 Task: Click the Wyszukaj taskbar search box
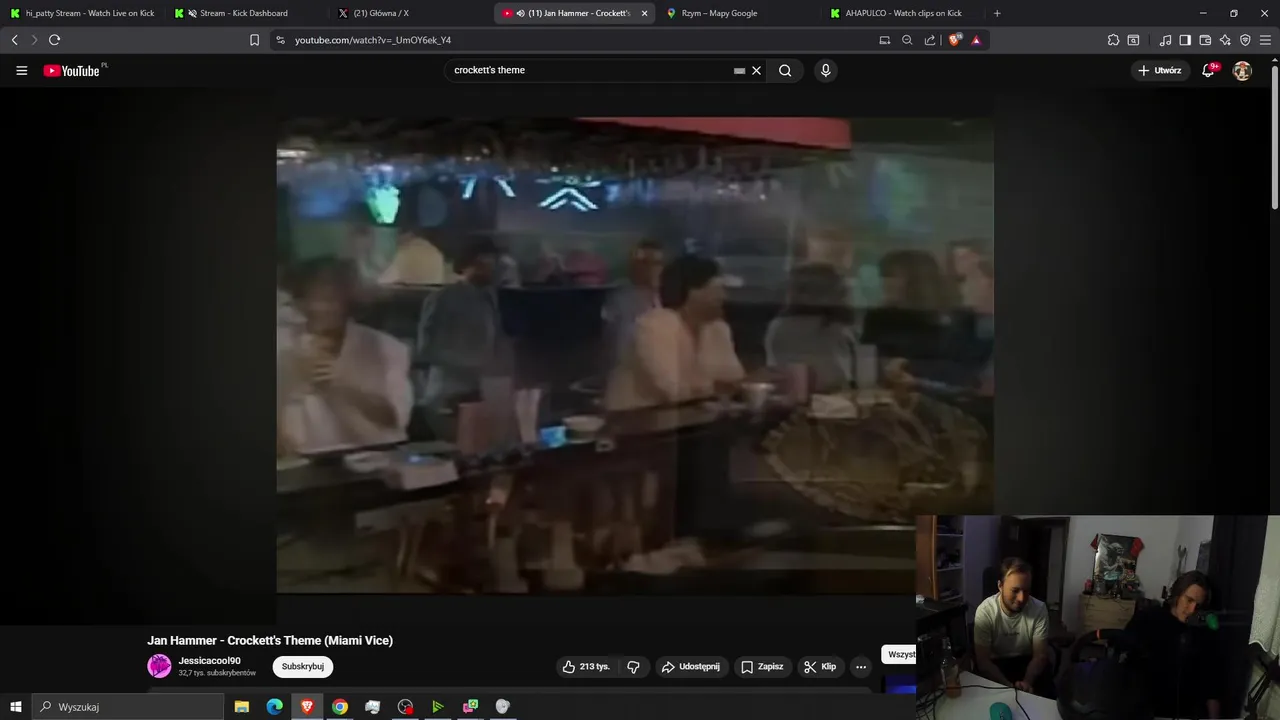128,707
